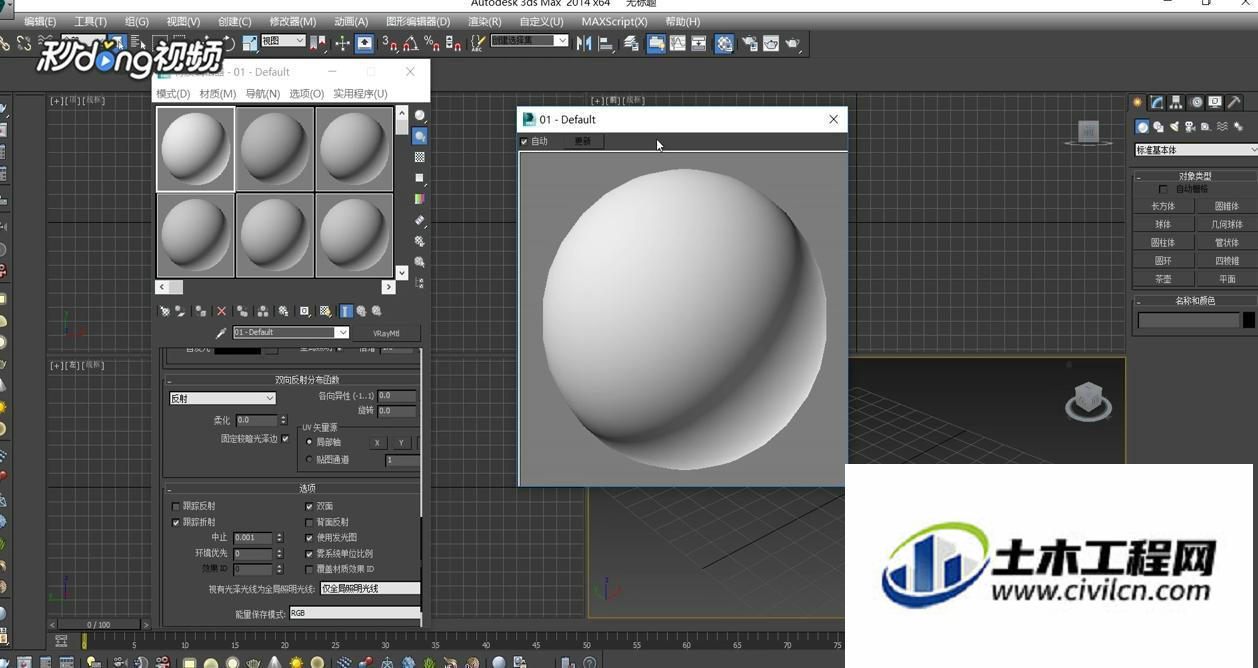Click the Align tool in main toolbar

point(606,43)
